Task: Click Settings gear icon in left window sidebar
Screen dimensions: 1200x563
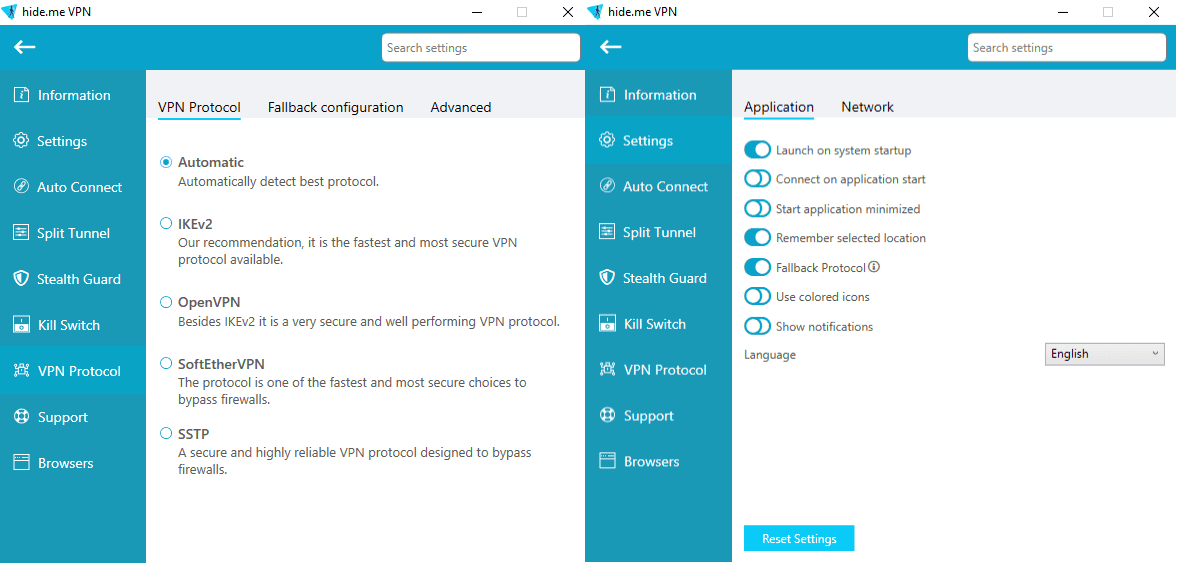Action: tap(20, 141)
